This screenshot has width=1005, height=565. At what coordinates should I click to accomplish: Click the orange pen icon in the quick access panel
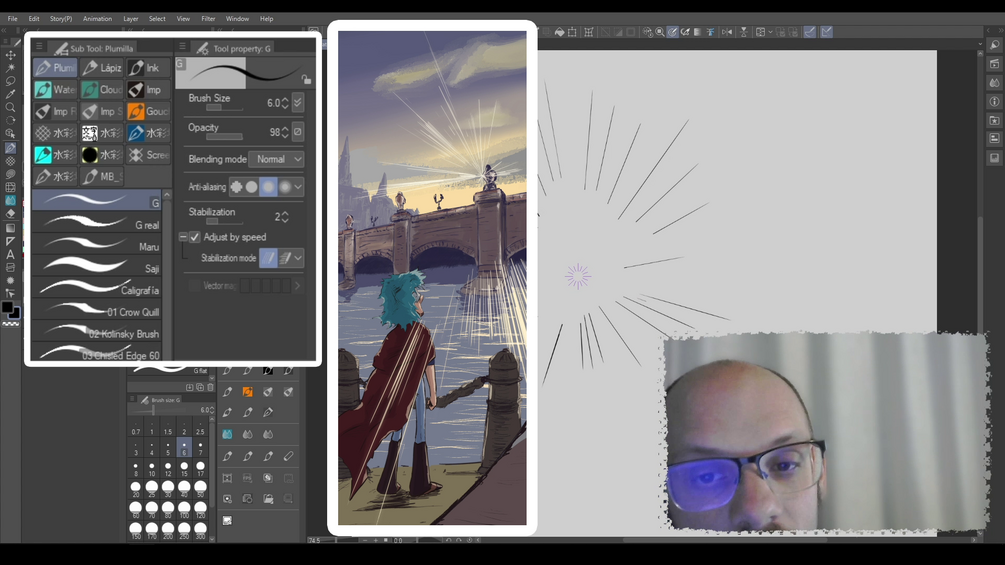pos(247,392)
